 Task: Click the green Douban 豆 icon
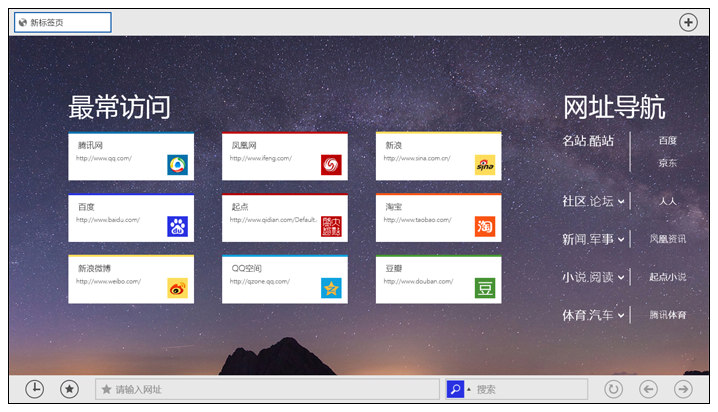(x=485, y=288)
